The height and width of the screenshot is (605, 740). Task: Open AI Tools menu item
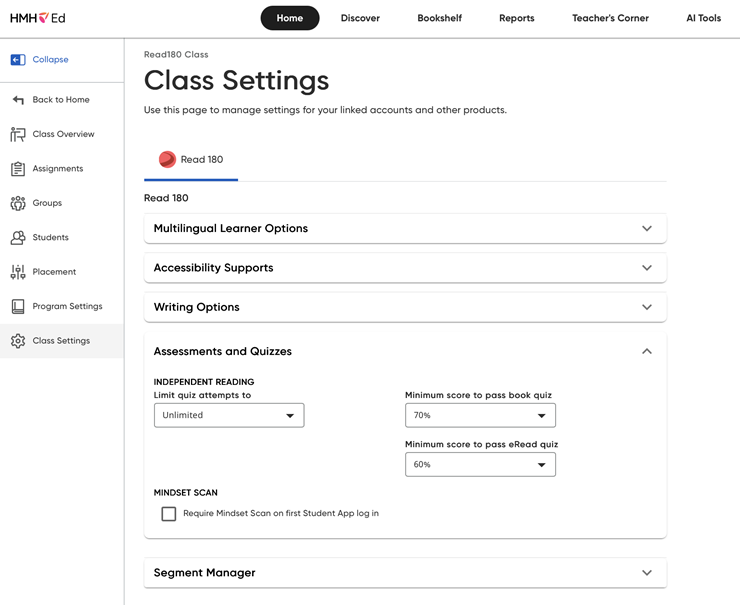click(x=703, y=18)
